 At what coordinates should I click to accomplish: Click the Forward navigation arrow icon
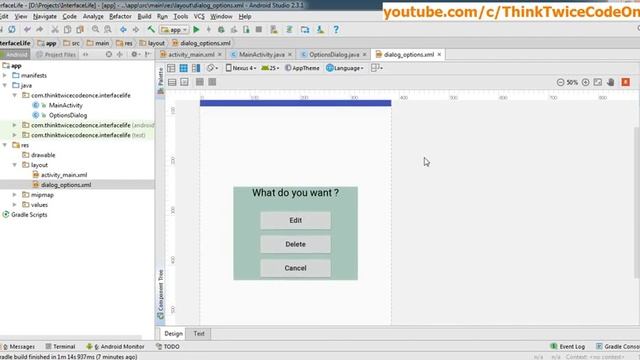136,29
